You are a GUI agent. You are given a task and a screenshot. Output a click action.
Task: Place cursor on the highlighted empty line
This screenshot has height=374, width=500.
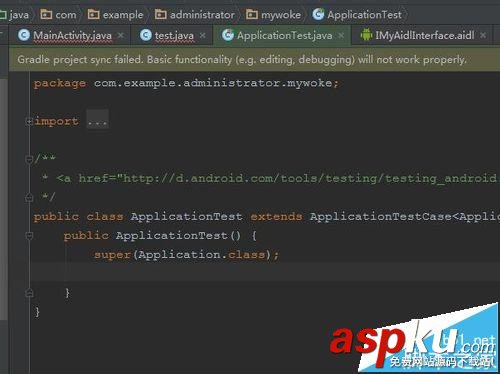265,272
